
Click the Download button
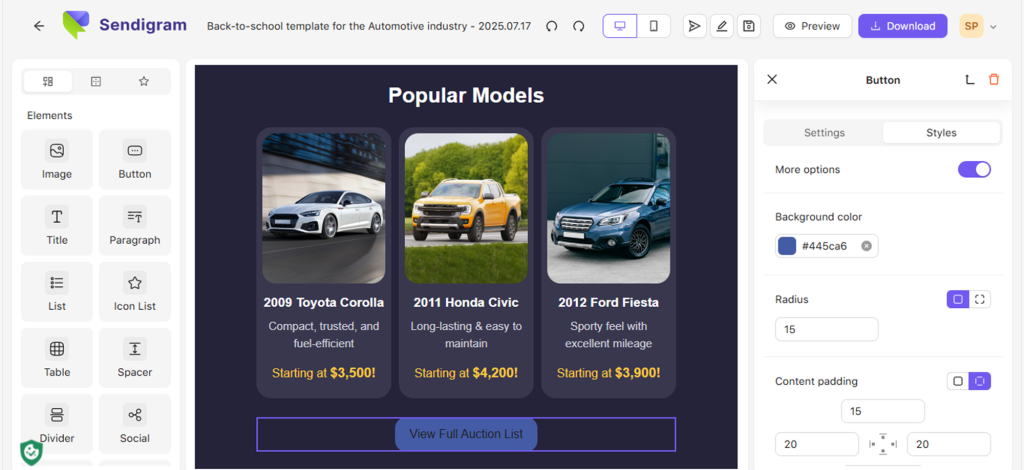tap(903, 26)
